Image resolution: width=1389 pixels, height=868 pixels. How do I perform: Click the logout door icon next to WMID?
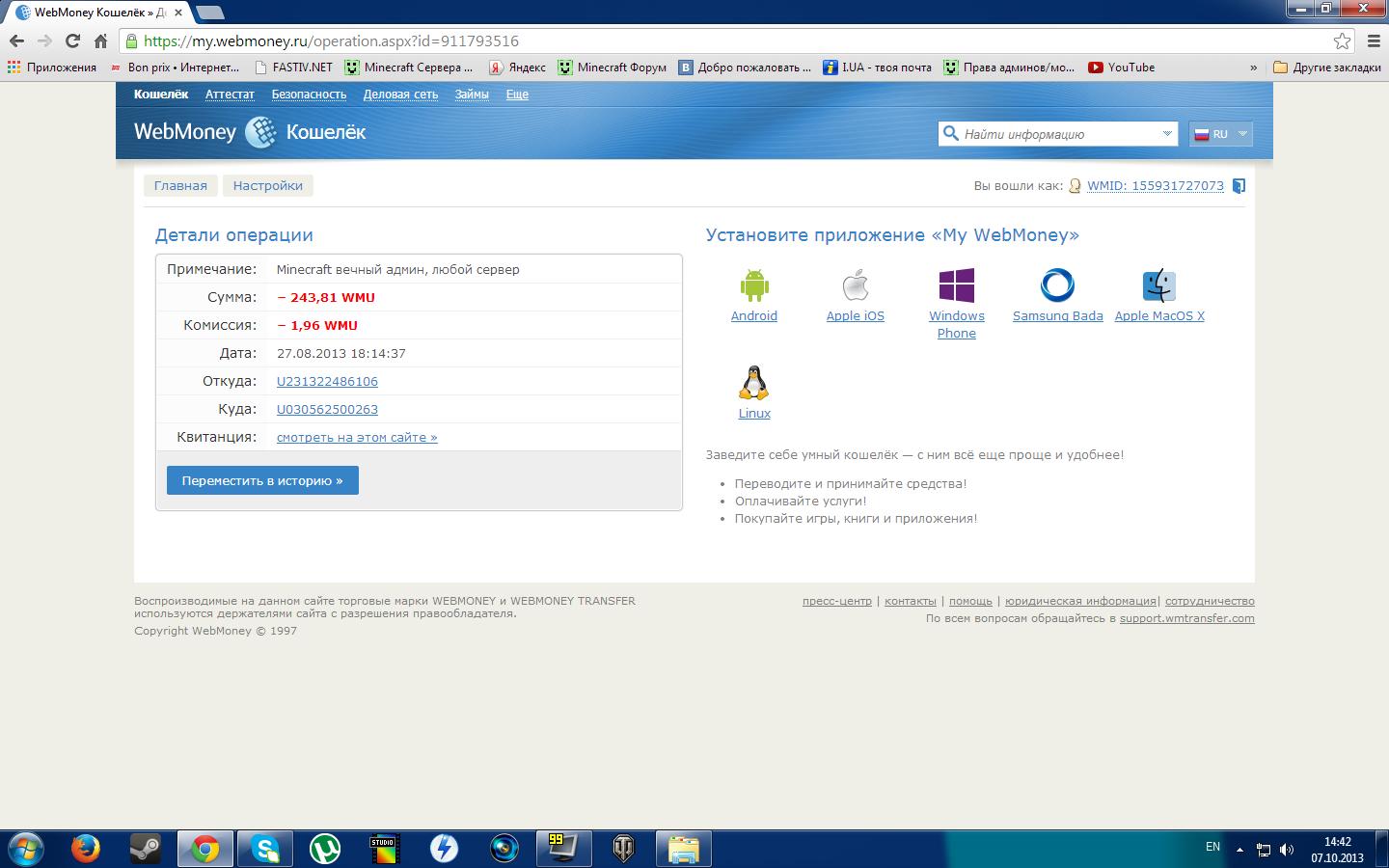pyautogui.click(x=1239, y=186)
